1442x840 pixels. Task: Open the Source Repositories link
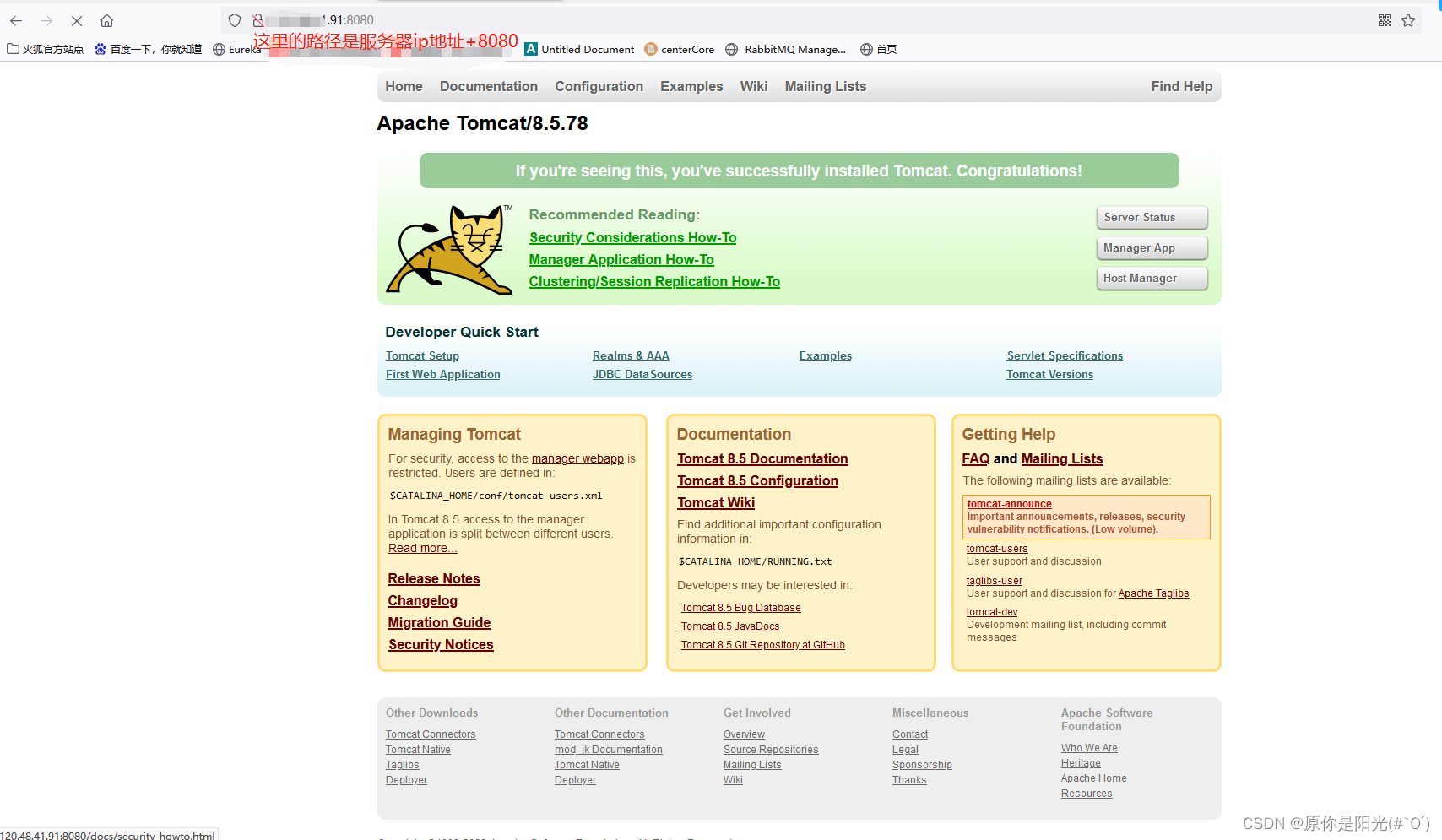(770, 750)
